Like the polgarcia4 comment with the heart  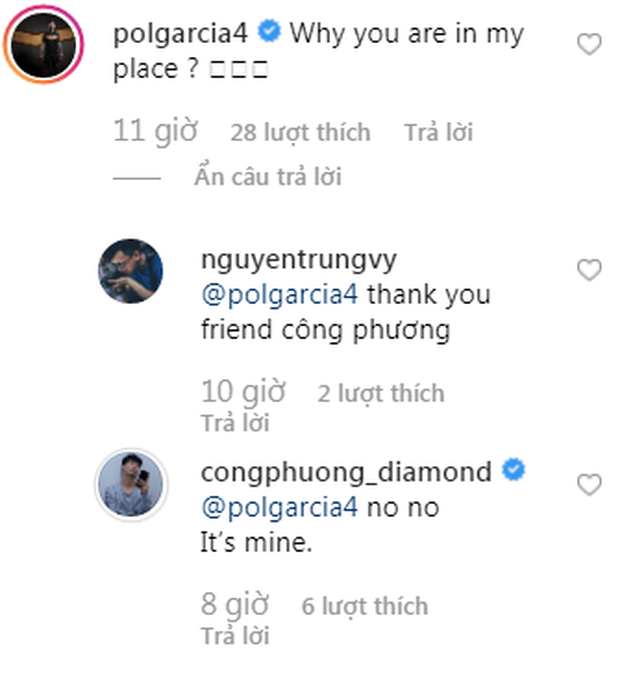pyautogui.click(x=590, y=45)
